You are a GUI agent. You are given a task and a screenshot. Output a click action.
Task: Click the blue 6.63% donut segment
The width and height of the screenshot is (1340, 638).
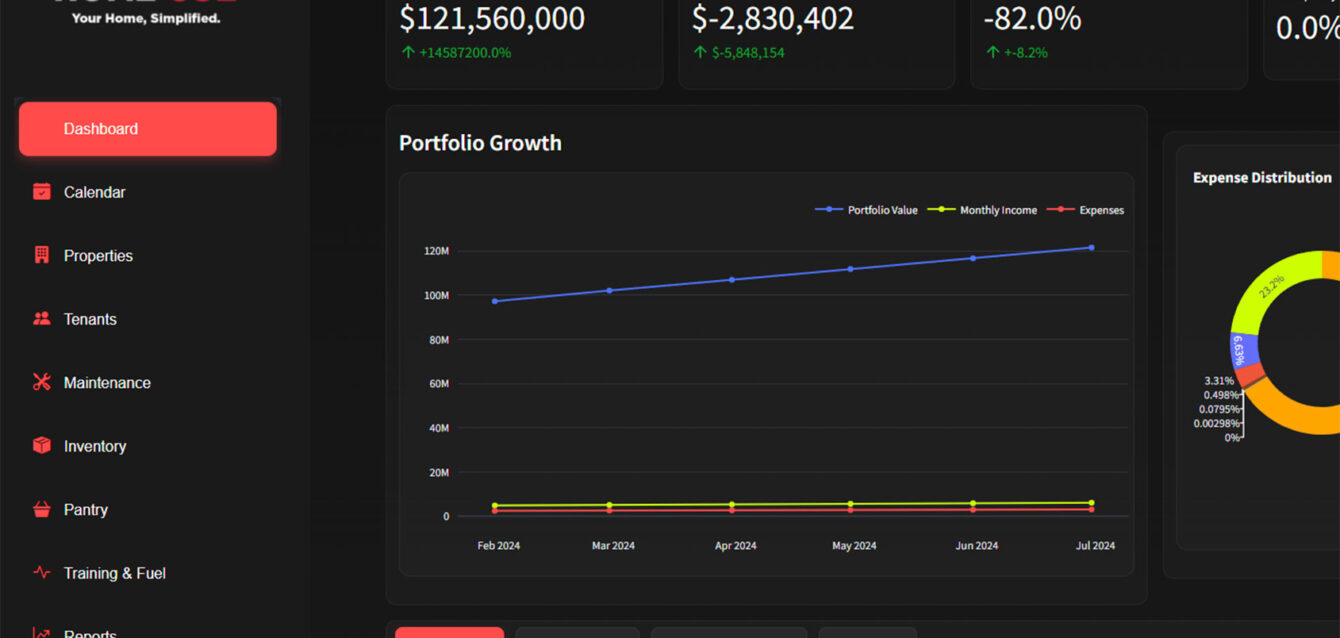[x=1240, y=349]
